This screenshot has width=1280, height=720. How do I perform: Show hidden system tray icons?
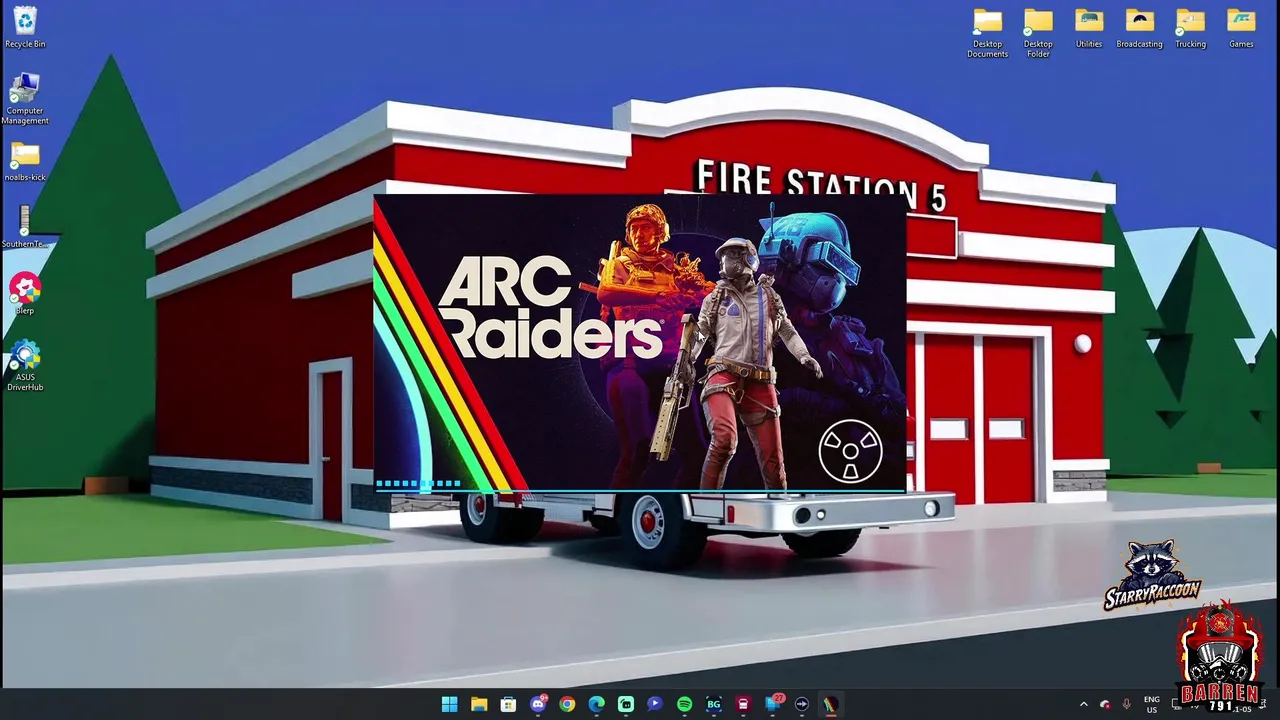pos(1083,704)
